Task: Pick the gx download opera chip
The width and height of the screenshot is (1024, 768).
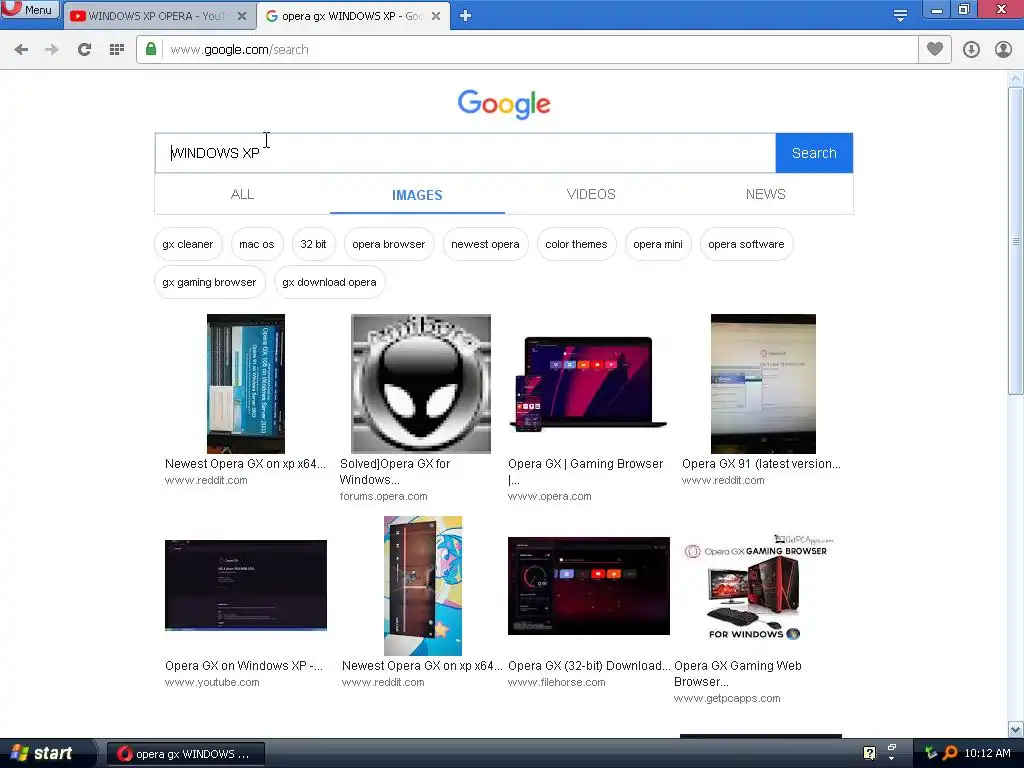Action: click(x=329, y=282)
